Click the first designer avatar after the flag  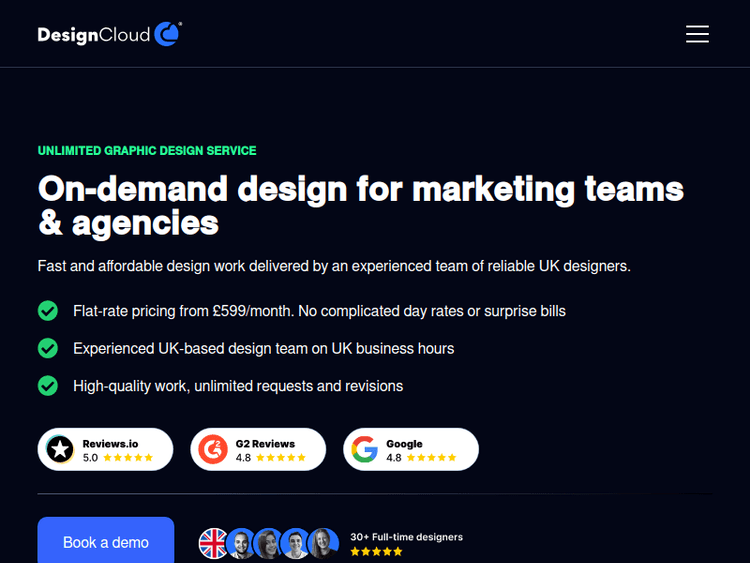[241, 543]
